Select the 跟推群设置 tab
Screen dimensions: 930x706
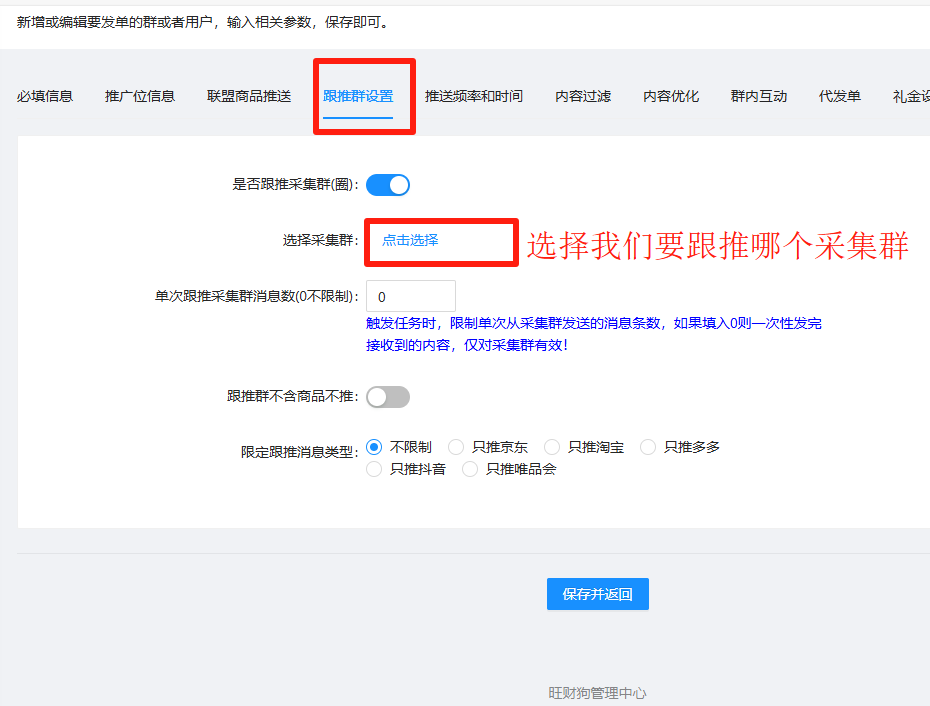(x=358, y=96)
